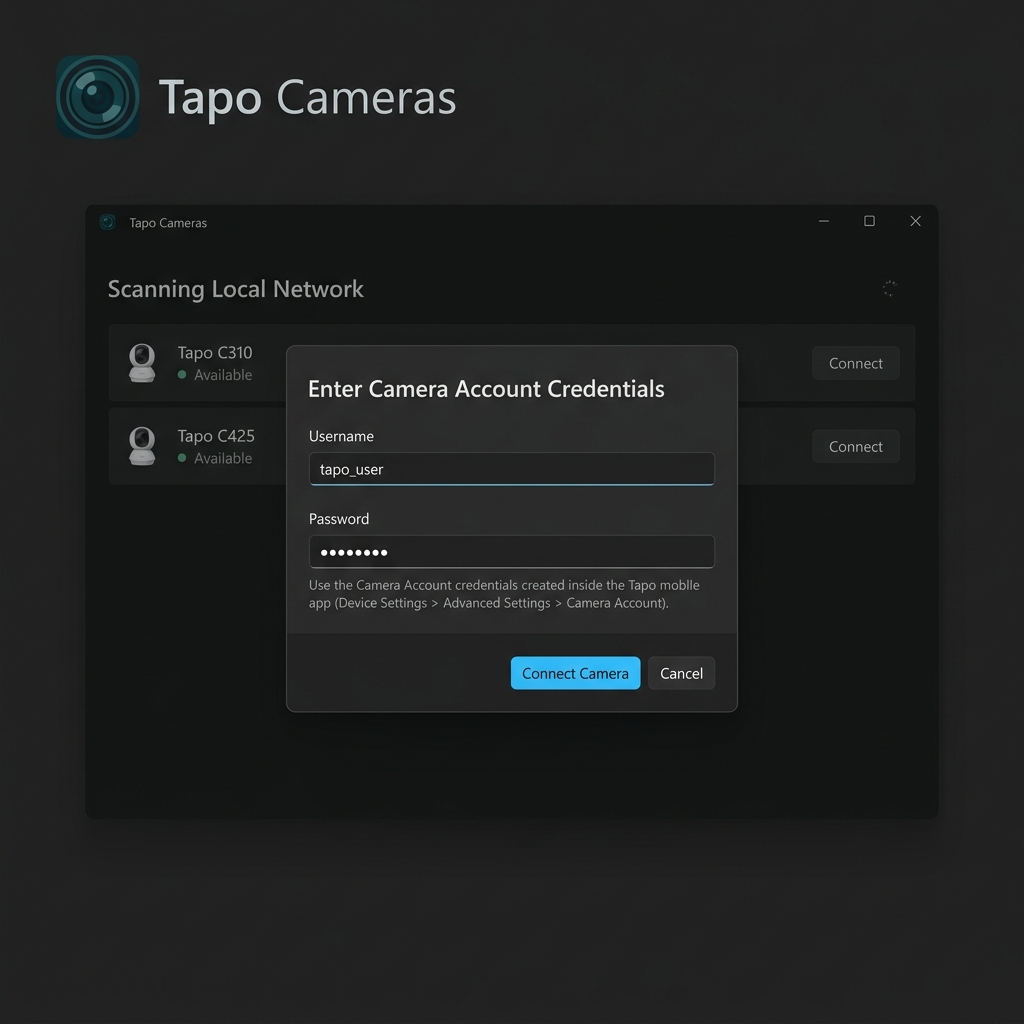The height and width of the screenshot is (1024, 1024).
Task: Connect to the Tapo C425 camera
Action: click(856, 447)
